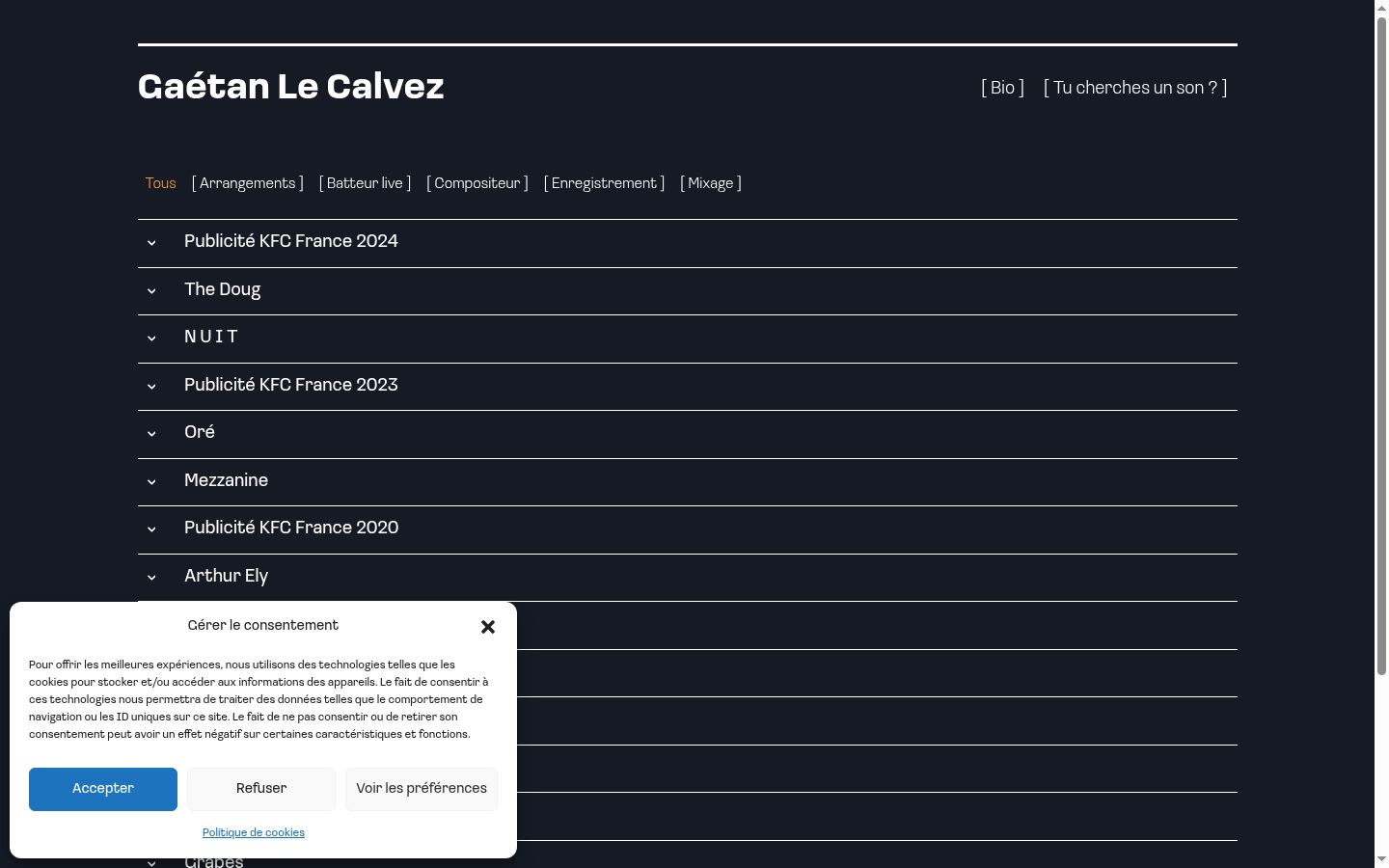
Task: Refuse cookies with the Refuser button
Action: [261, 789]
